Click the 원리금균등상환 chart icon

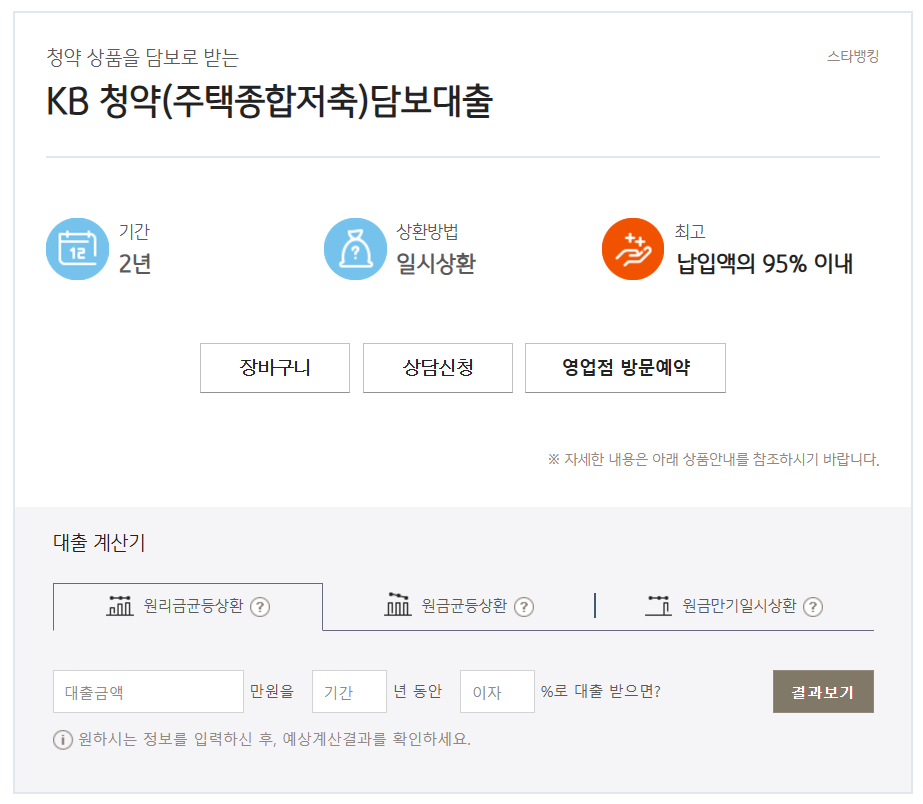point(120,605)
